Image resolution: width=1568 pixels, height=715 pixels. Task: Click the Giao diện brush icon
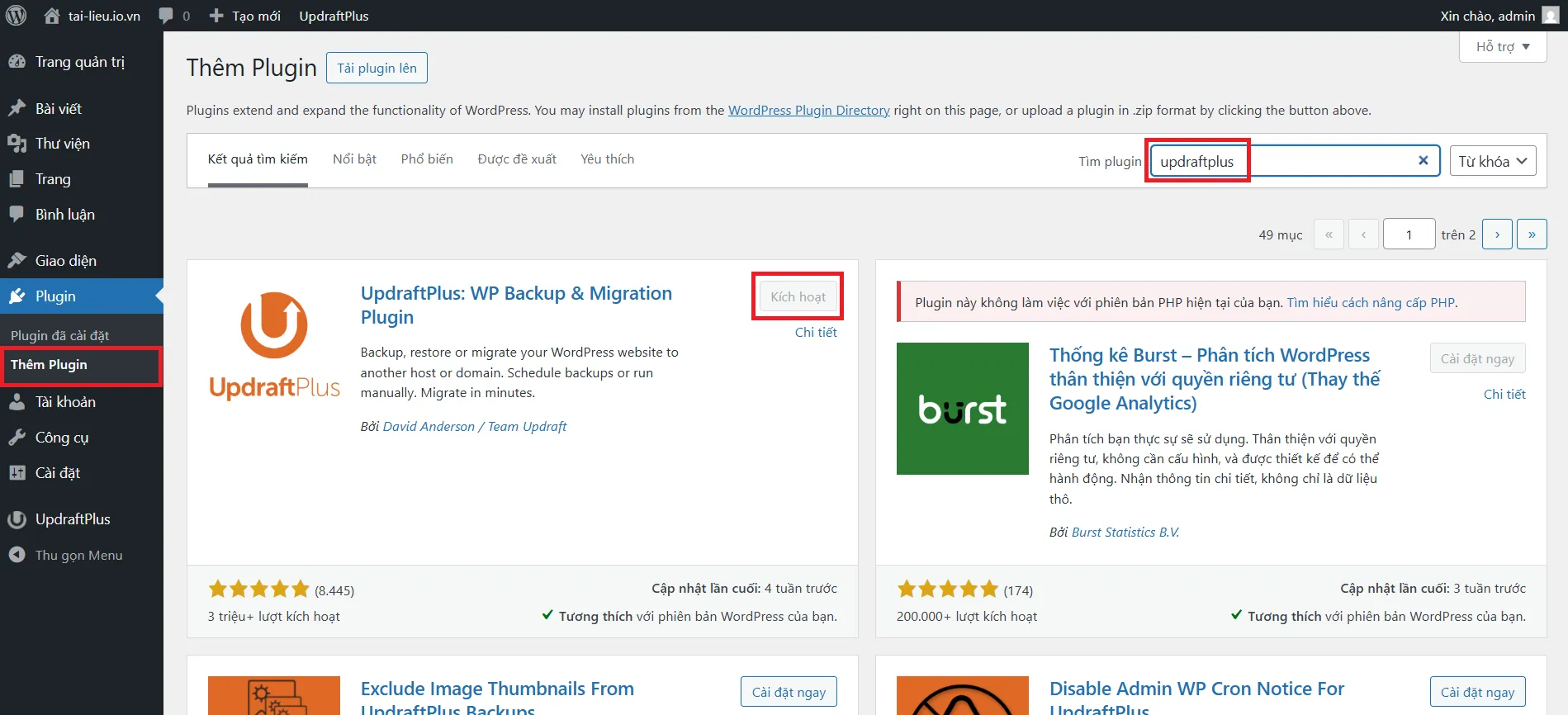pos(17,261)
